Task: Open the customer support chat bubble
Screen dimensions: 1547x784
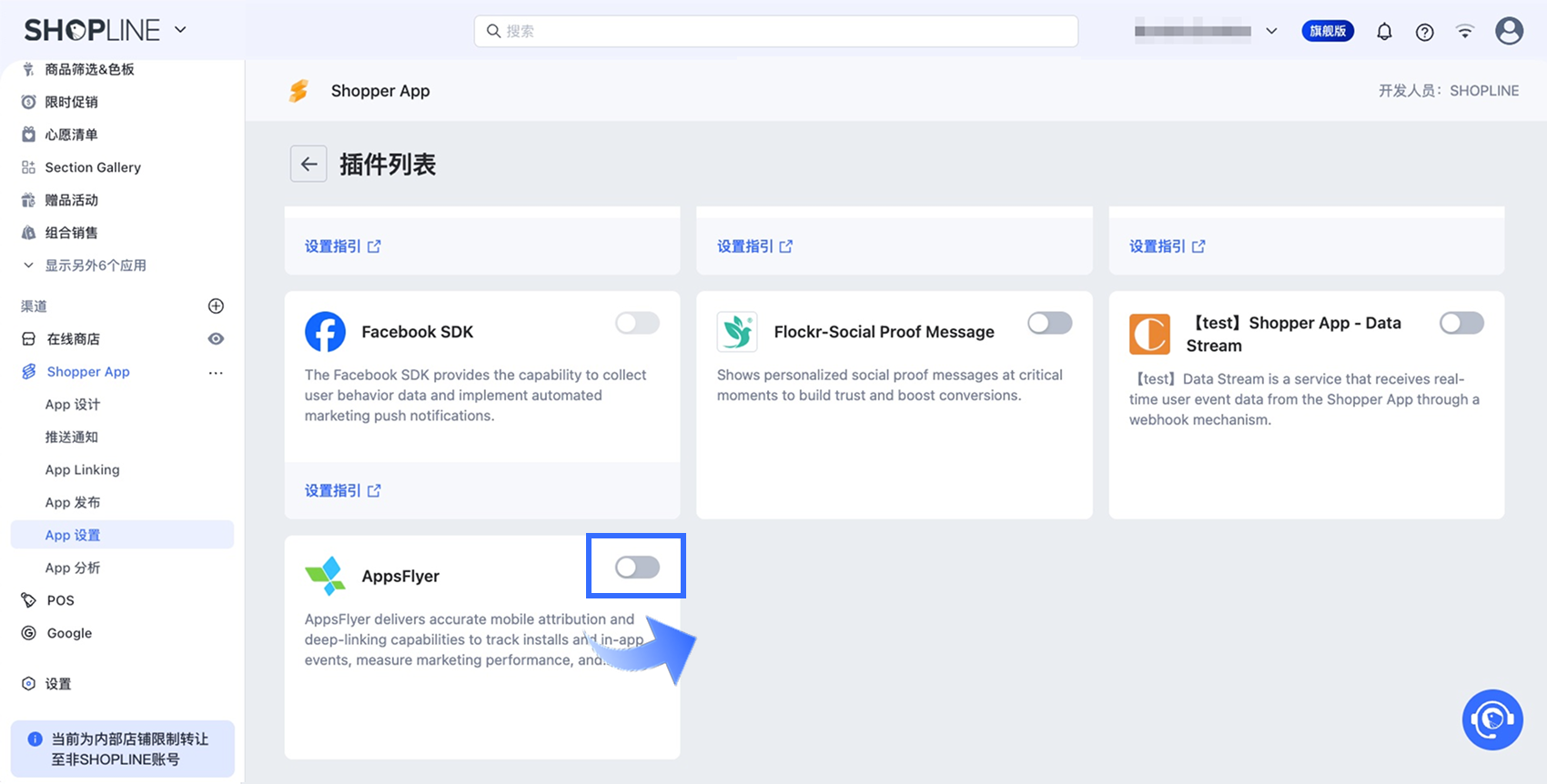Action: tap(1492, 719)
